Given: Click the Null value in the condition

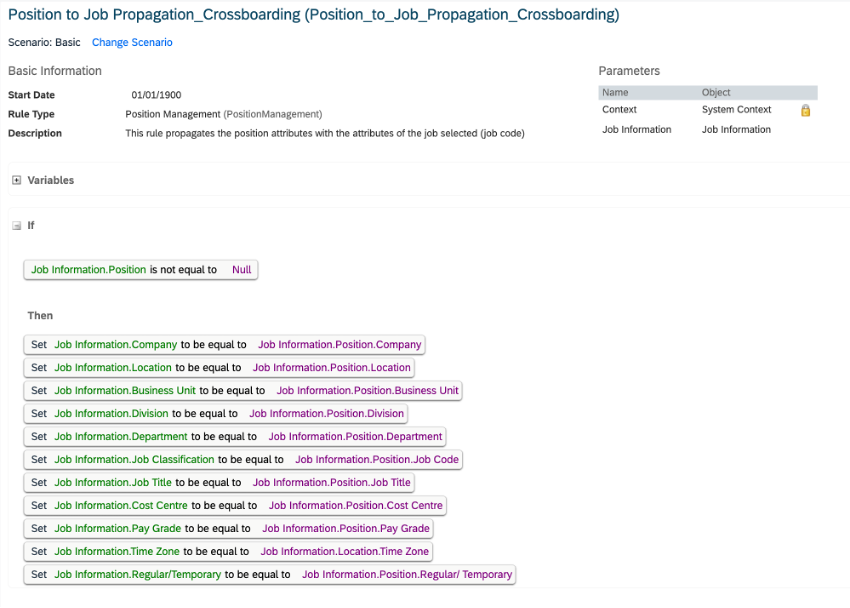Looking at the screenshot, I should pyautogui.click(x=242, y=270).
